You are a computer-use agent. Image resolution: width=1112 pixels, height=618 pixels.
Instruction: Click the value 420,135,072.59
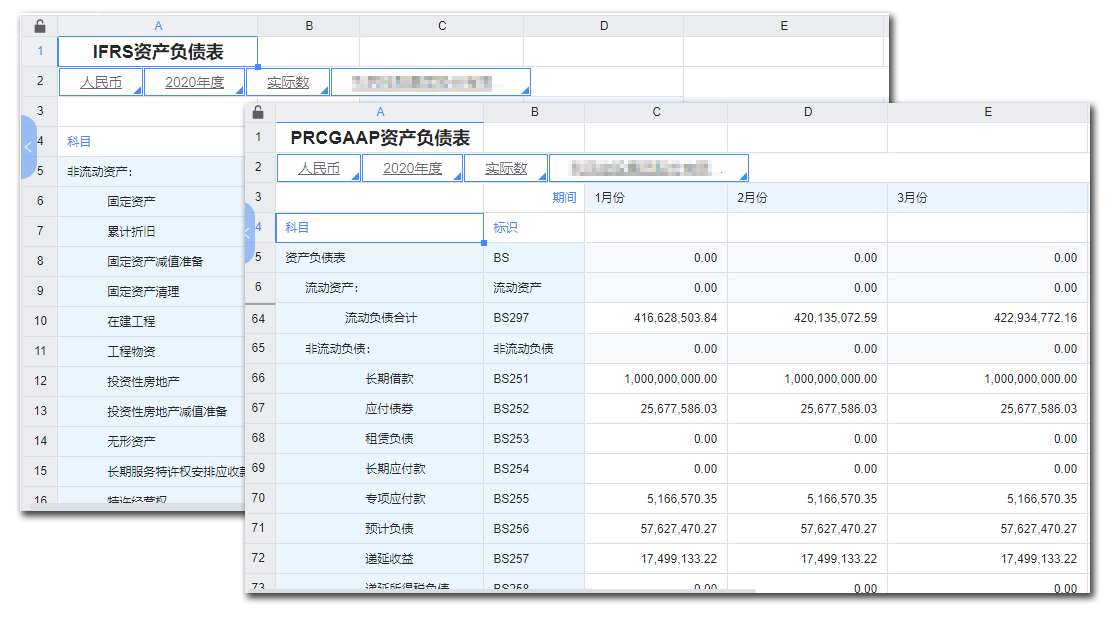(807, 318)
